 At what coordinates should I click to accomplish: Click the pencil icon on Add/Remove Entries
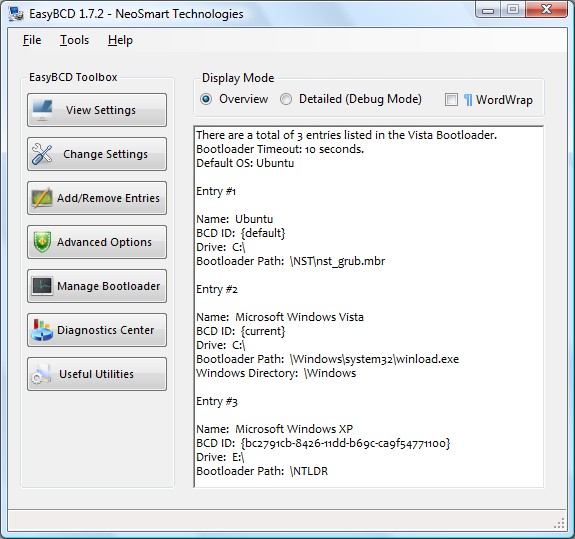point(42,198)
